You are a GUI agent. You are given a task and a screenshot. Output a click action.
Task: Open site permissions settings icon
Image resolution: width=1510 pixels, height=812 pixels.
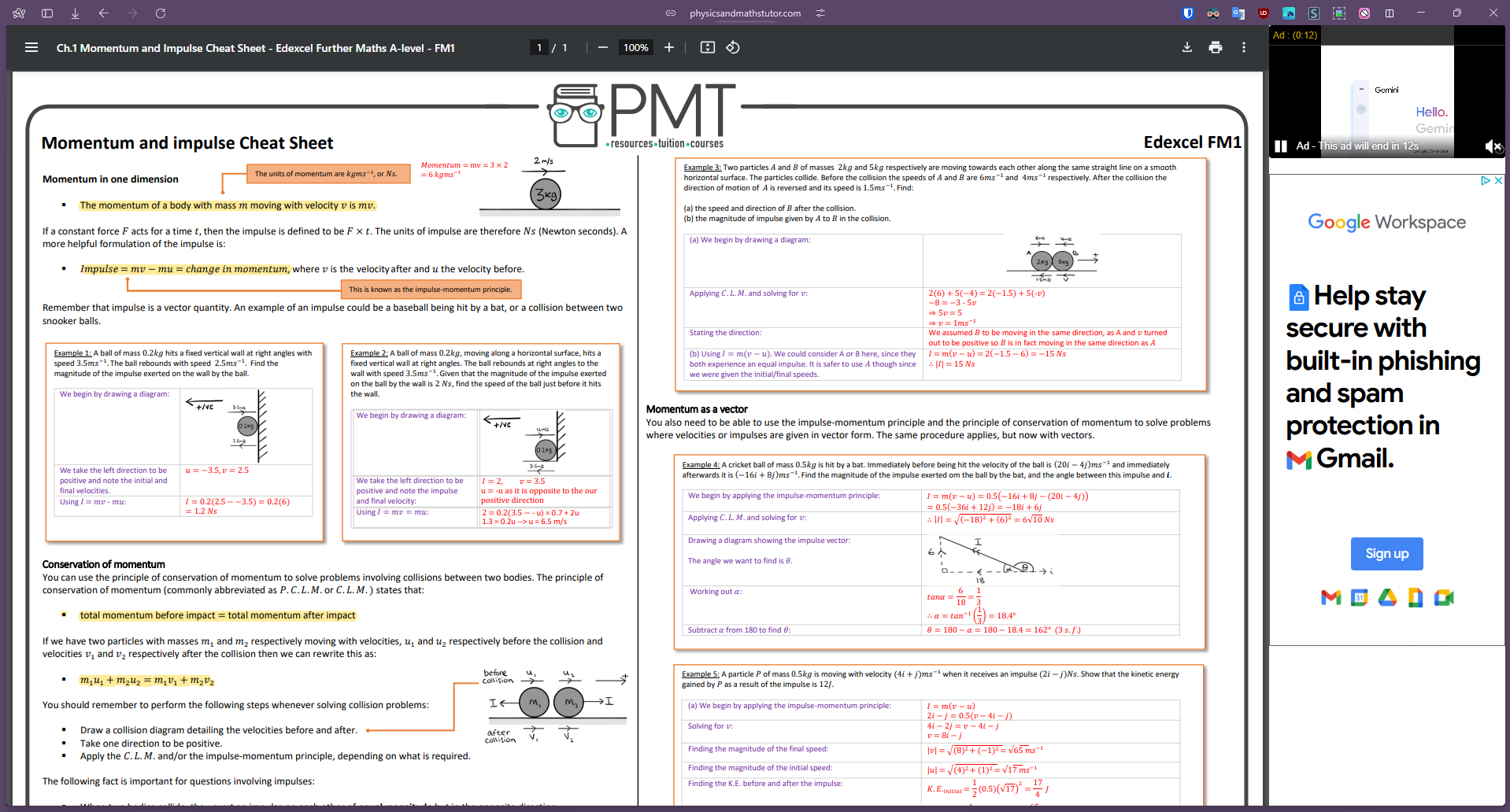(820, 13)
